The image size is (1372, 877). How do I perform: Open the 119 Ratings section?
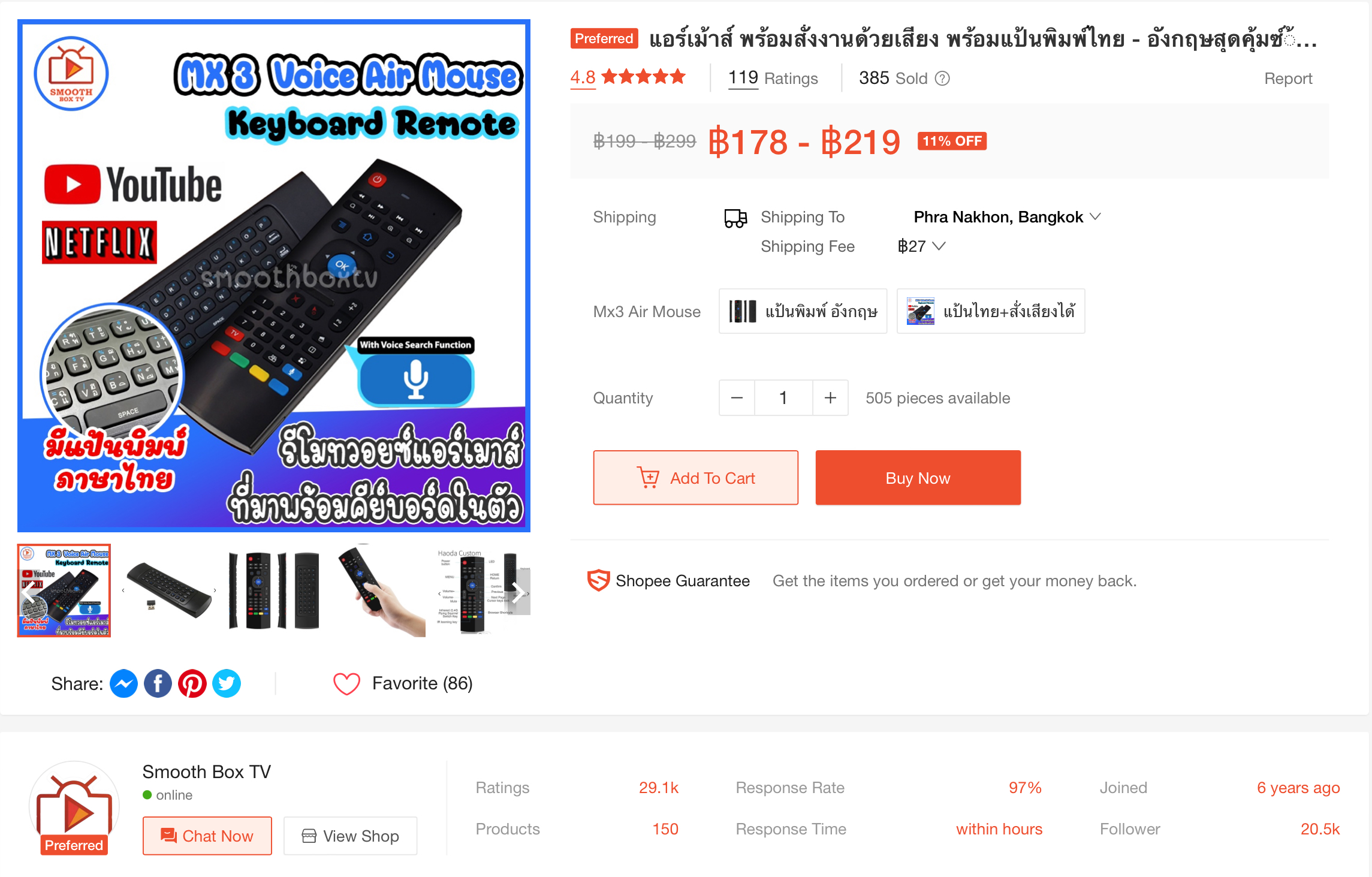[773, 78]
